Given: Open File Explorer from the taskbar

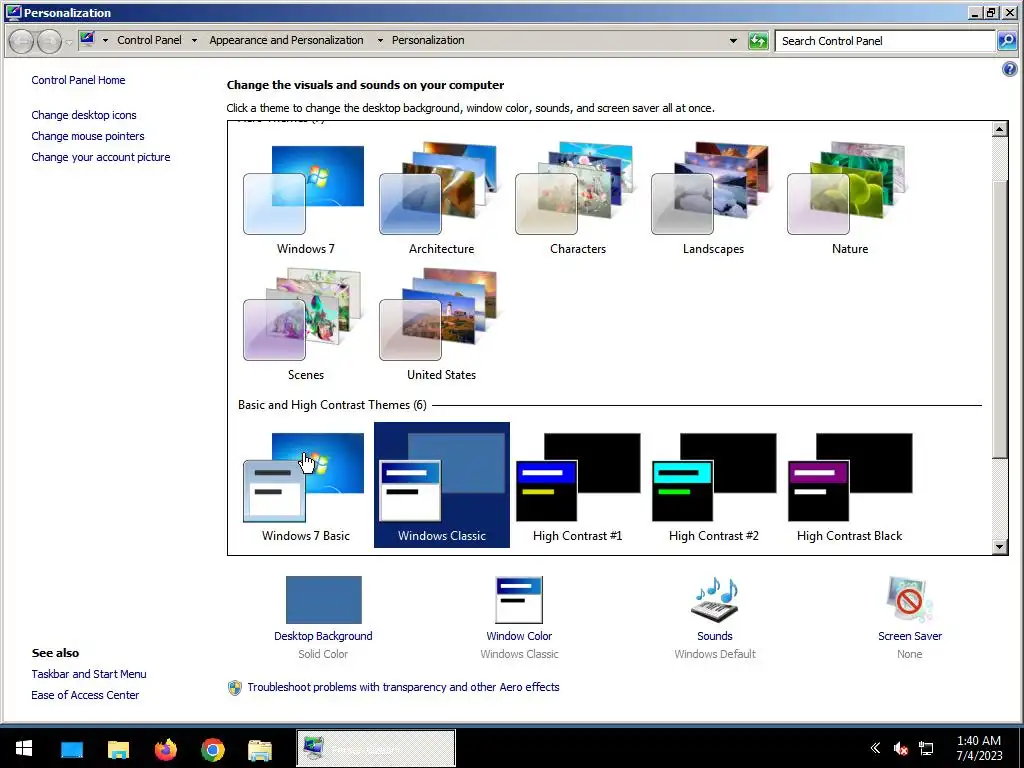Looking at the screenshot, I should click(118, 749).
